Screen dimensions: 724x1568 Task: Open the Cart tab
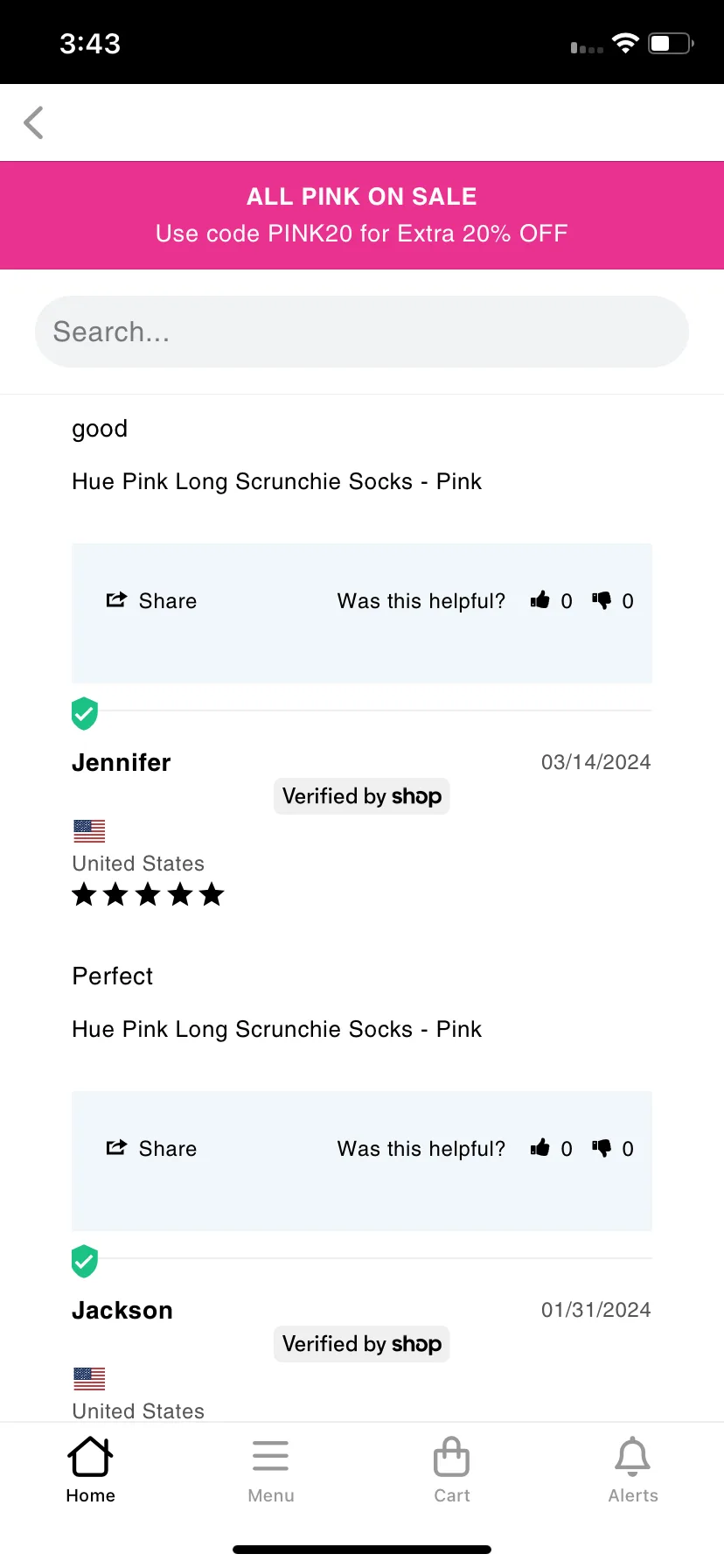pos(452,1470)
